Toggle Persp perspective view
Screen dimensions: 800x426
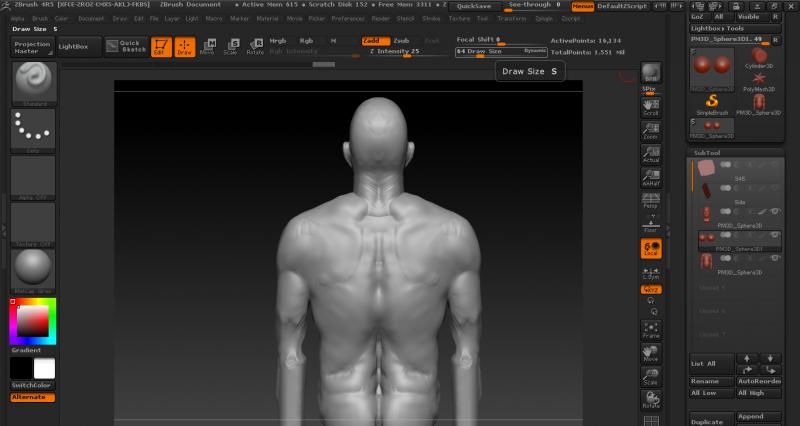point(650,199)
